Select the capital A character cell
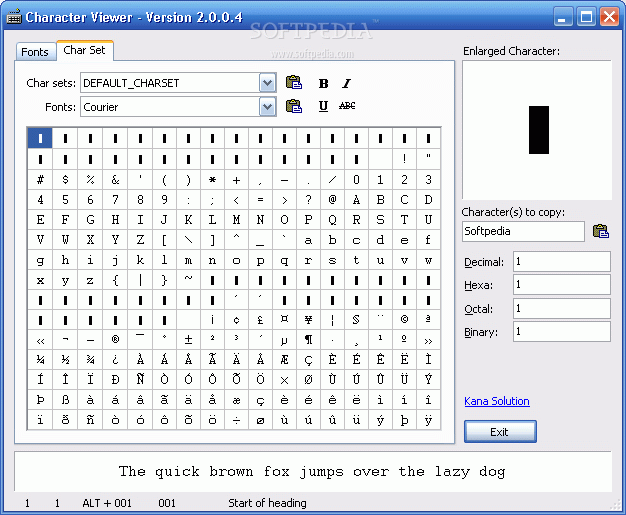This screenshot has height=515, width=626. point(356,199)
